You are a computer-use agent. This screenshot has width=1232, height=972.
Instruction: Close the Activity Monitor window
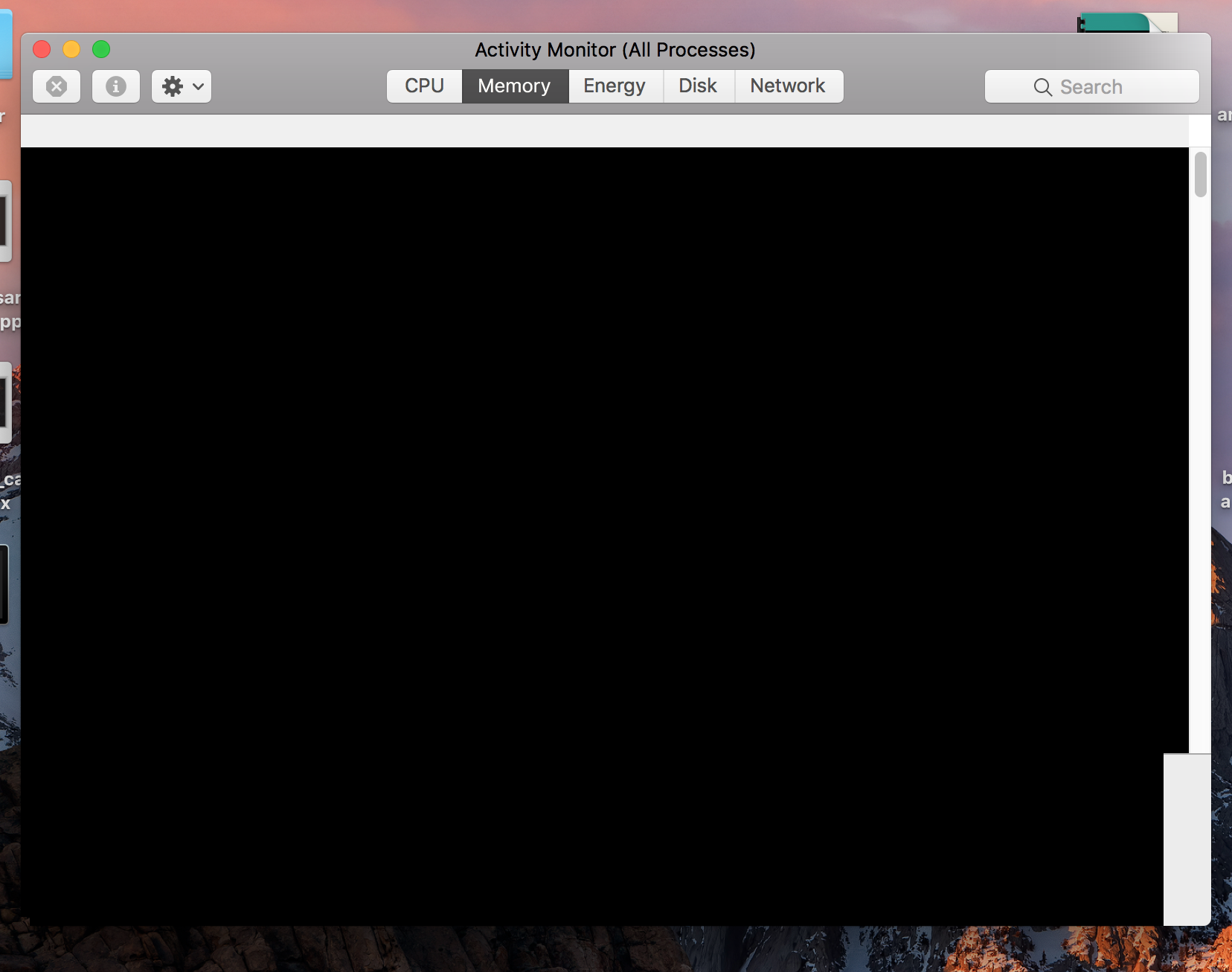tap(42, 49)
